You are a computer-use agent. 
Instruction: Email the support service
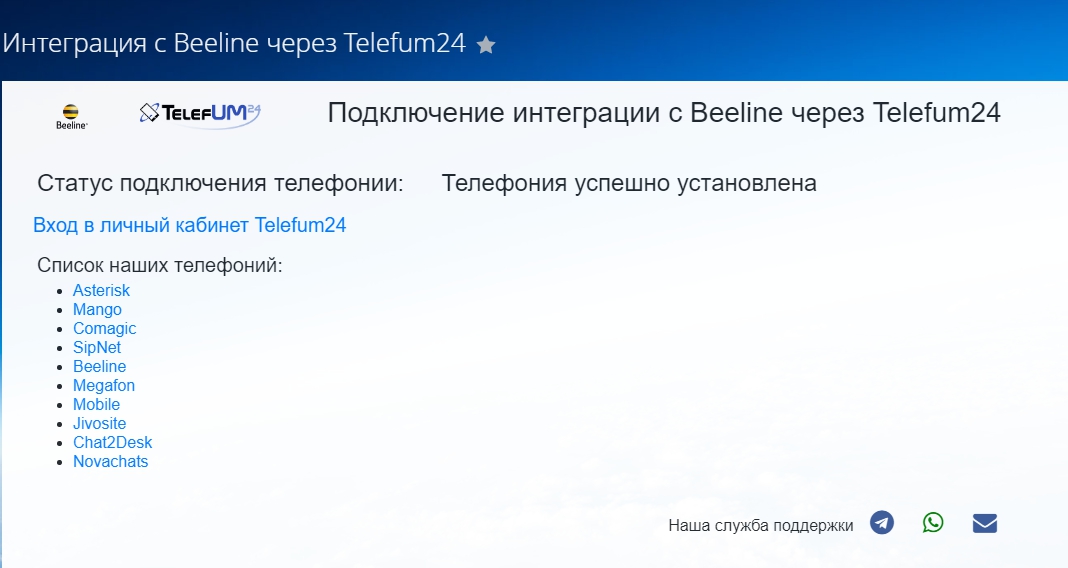985,523
